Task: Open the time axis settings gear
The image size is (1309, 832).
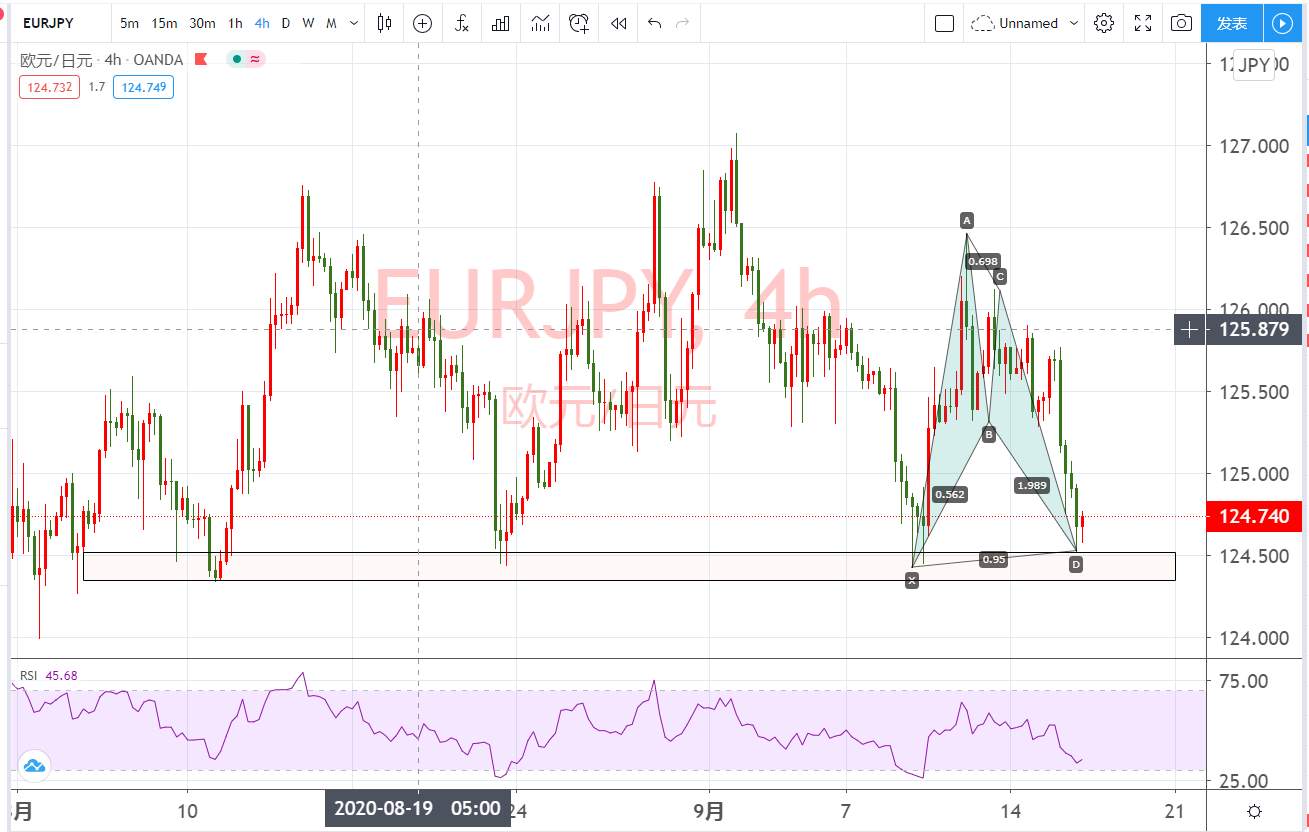Action: pos(1254,810)
